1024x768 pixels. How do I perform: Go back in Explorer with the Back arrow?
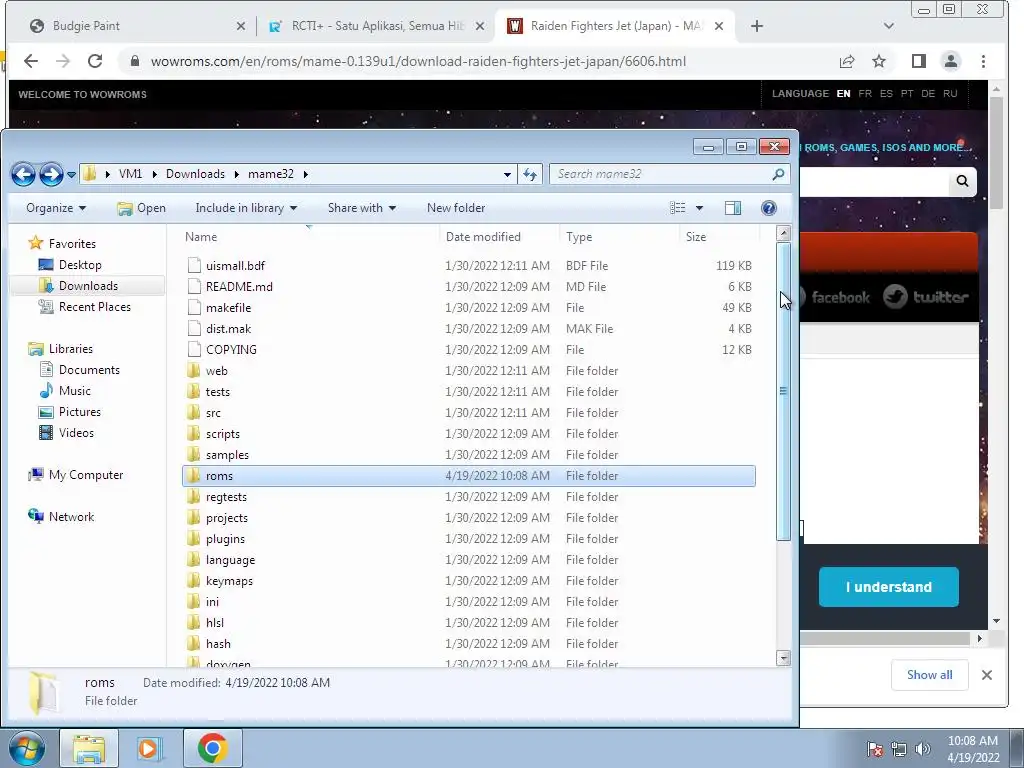pos(24,174)
